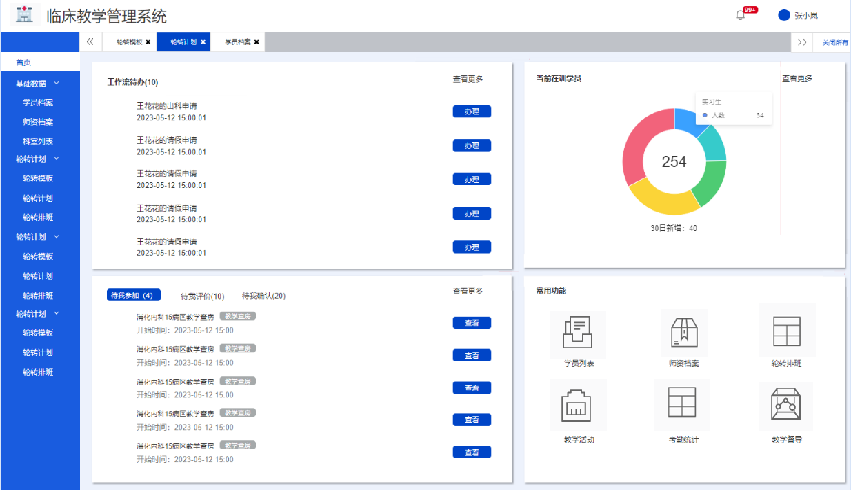Launch 教学活动 quick function icon

point(578,405)
